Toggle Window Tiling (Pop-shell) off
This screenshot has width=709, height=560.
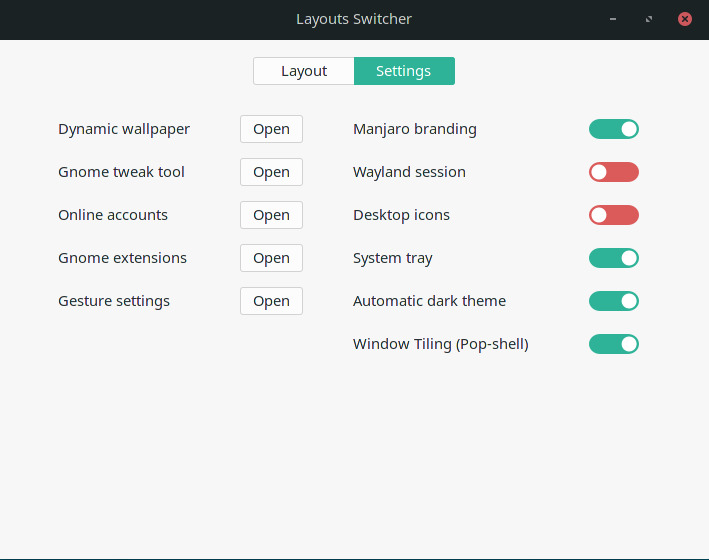point(613,344)
